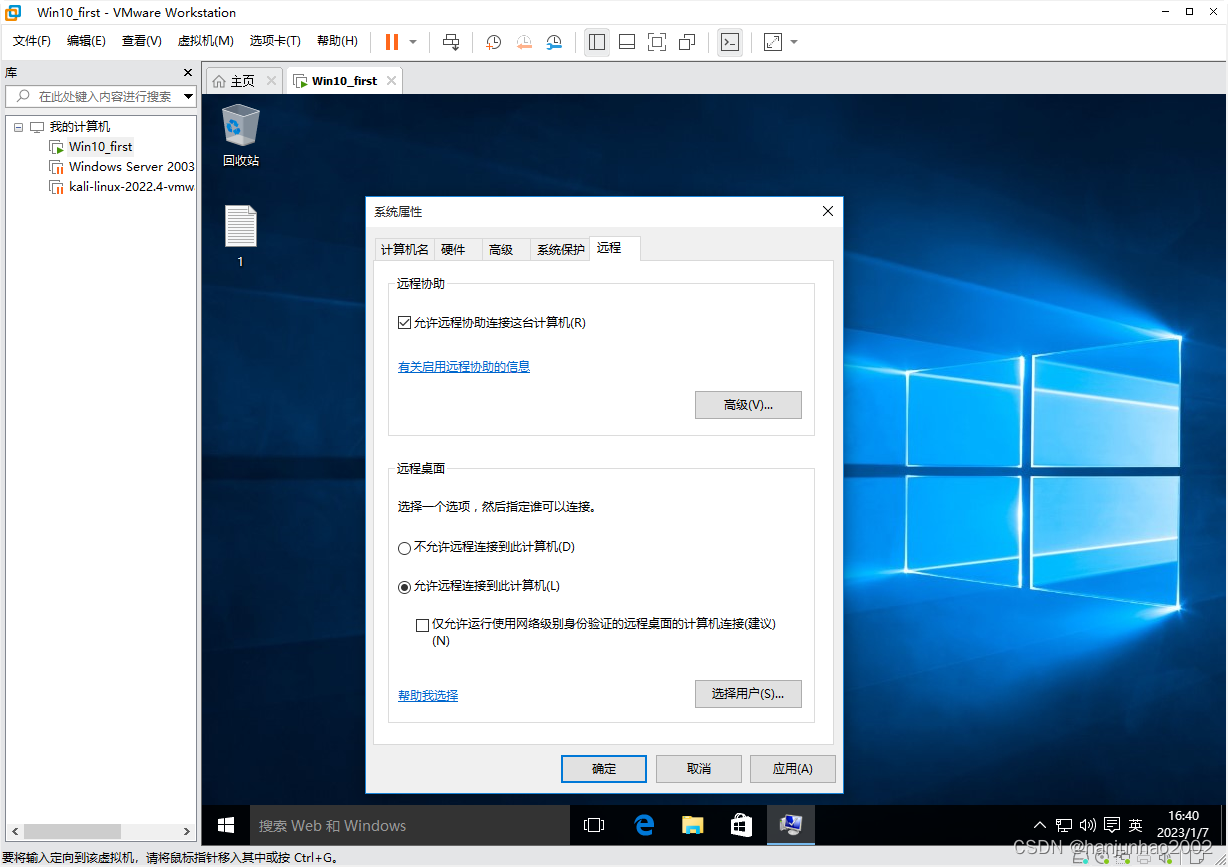
Task: Switch to Unity mode
Action: click(687, 42)
